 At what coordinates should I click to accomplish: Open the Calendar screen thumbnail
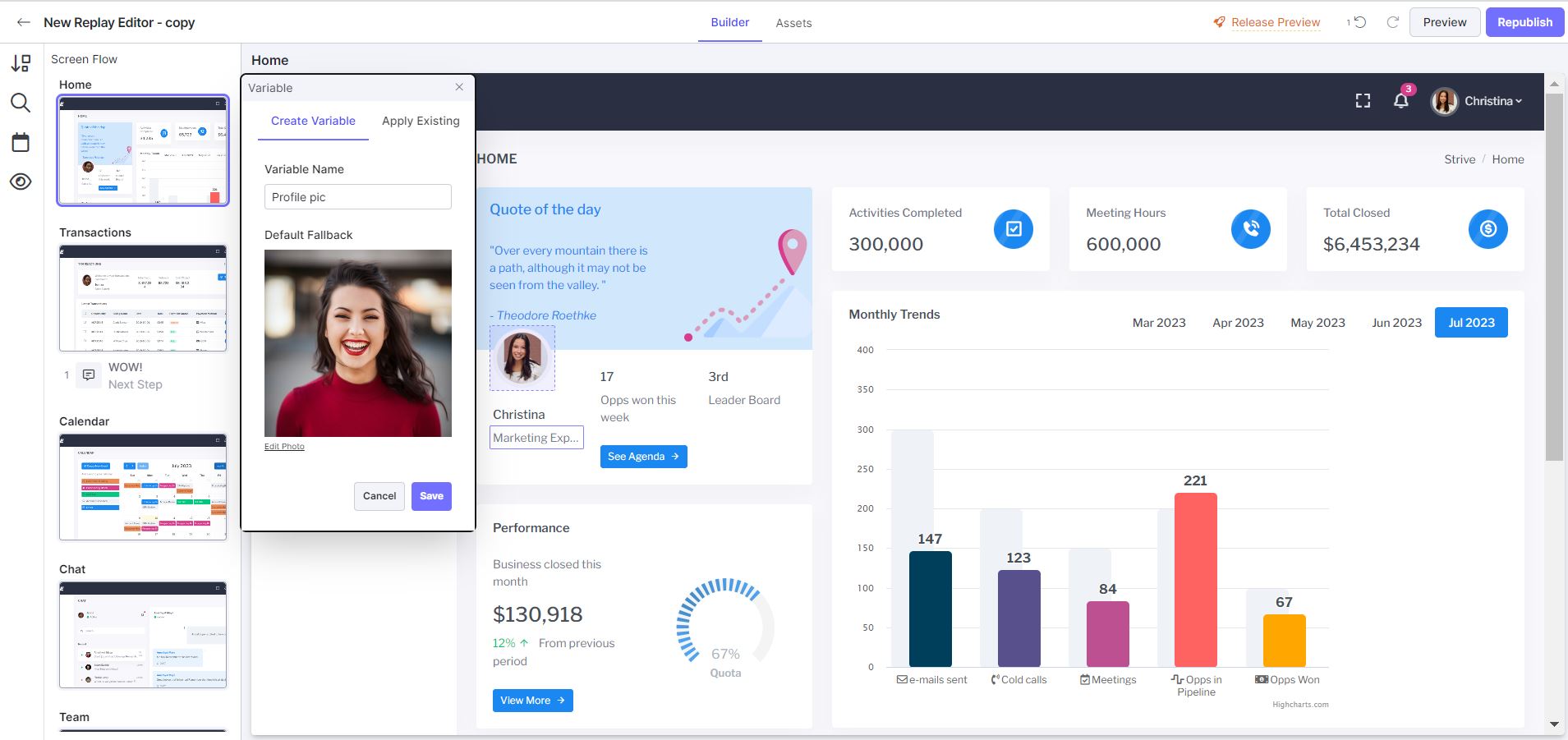coord(143,487)
